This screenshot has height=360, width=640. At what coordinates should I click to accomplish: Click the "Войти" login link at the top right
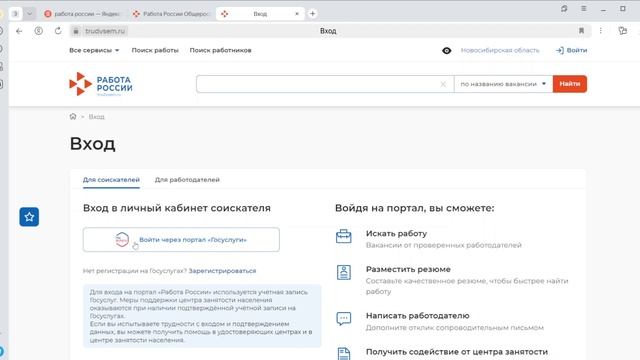(x=571, y=50)
